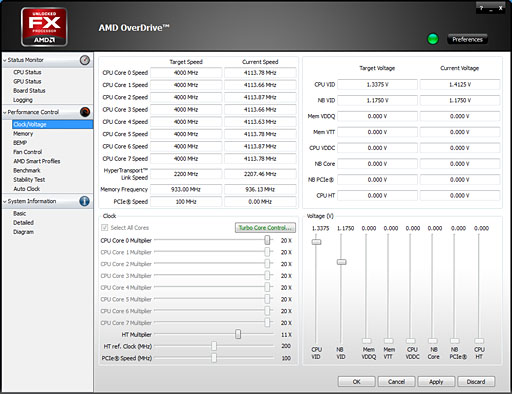Open the Stability Test page
The height and width of the screenshot is (394, 512).
pyautogui.click(x=29, y=180)
